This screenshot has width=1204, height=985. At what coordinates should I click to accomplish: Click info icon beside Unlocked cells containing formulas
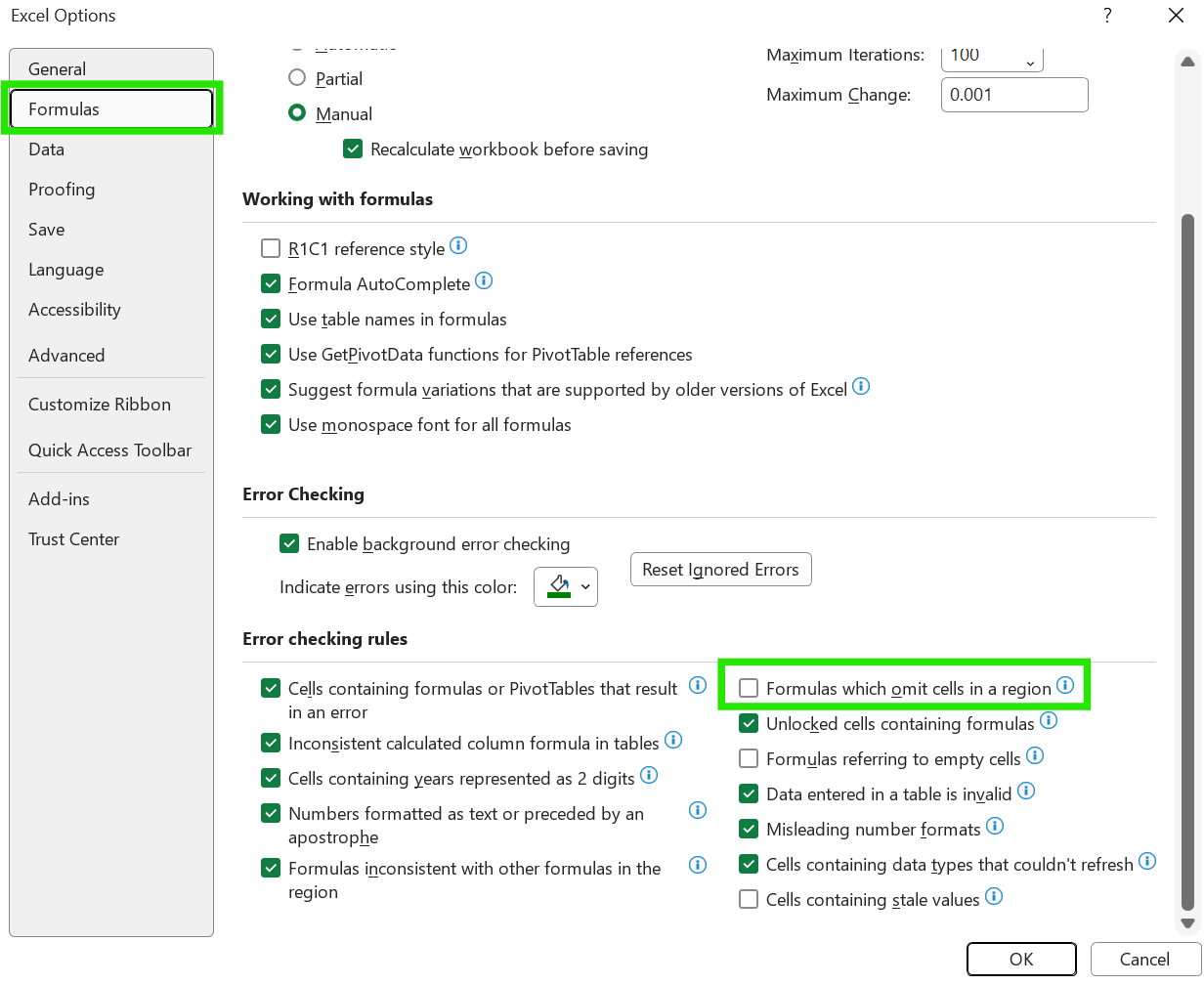(1049, 721)
